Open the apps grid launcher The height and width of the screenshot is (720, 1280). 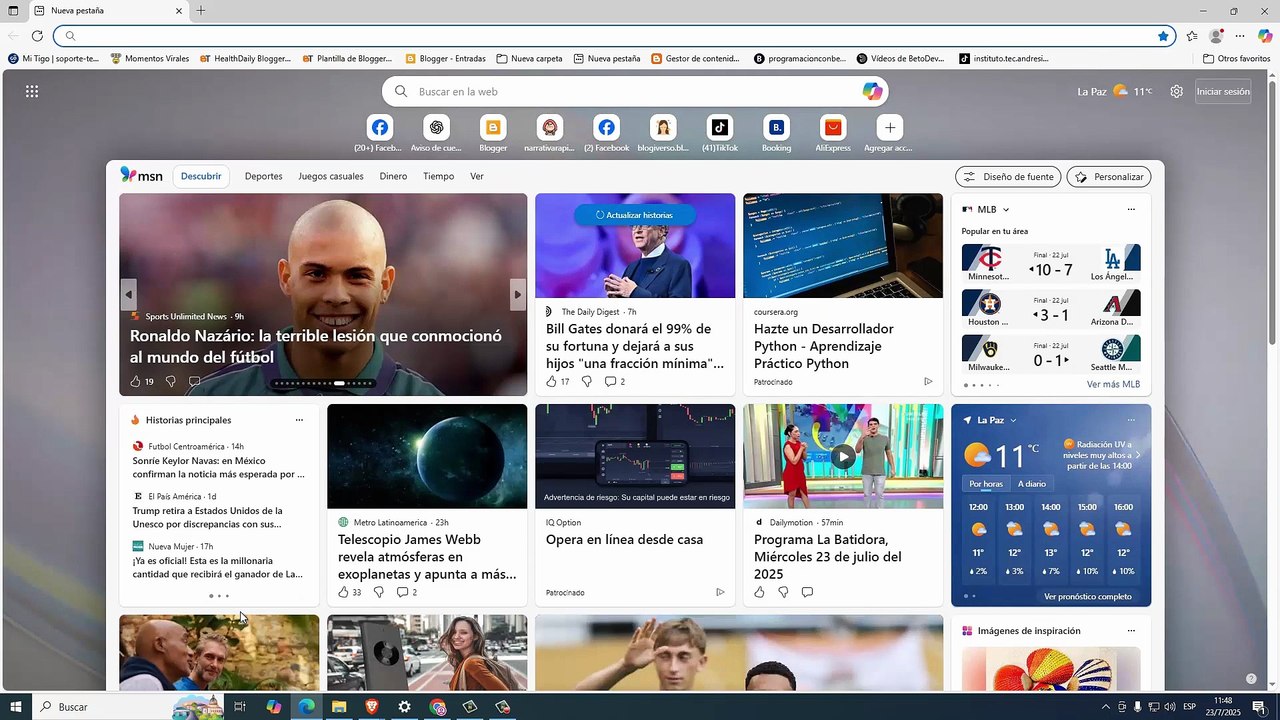32,91
